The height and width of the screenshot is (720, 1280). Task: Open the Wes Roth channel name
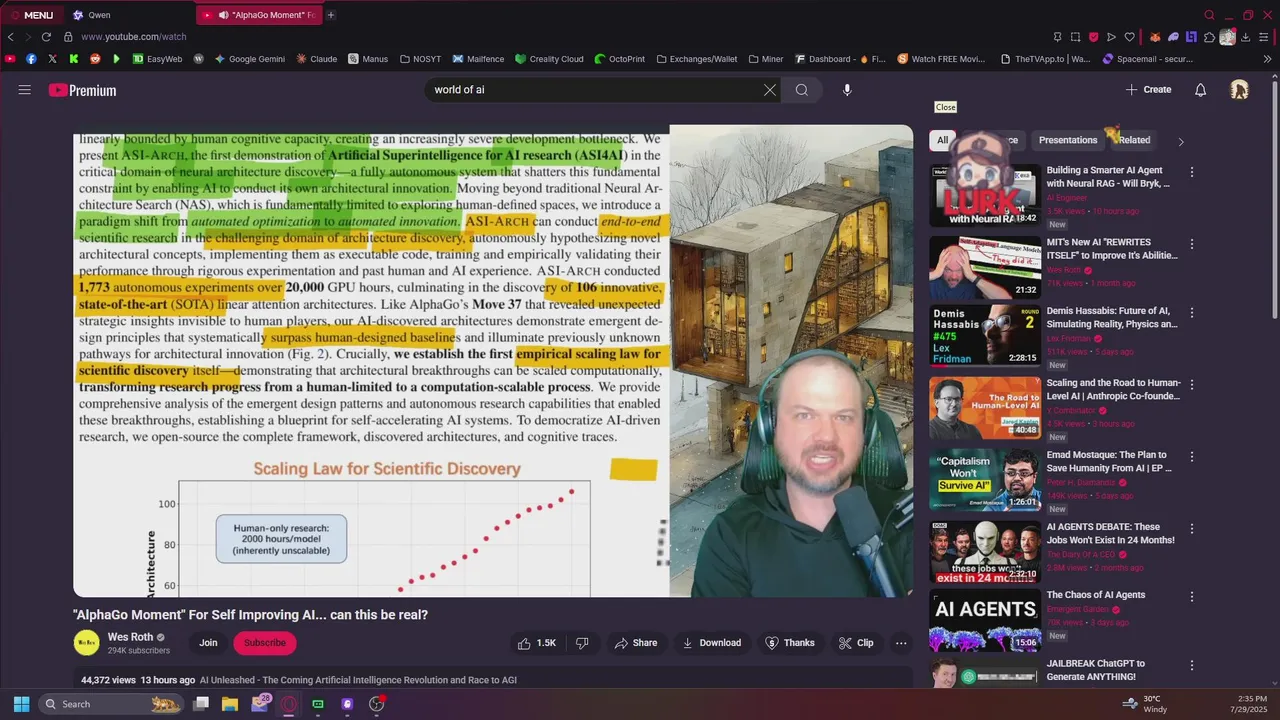point(130,637)
